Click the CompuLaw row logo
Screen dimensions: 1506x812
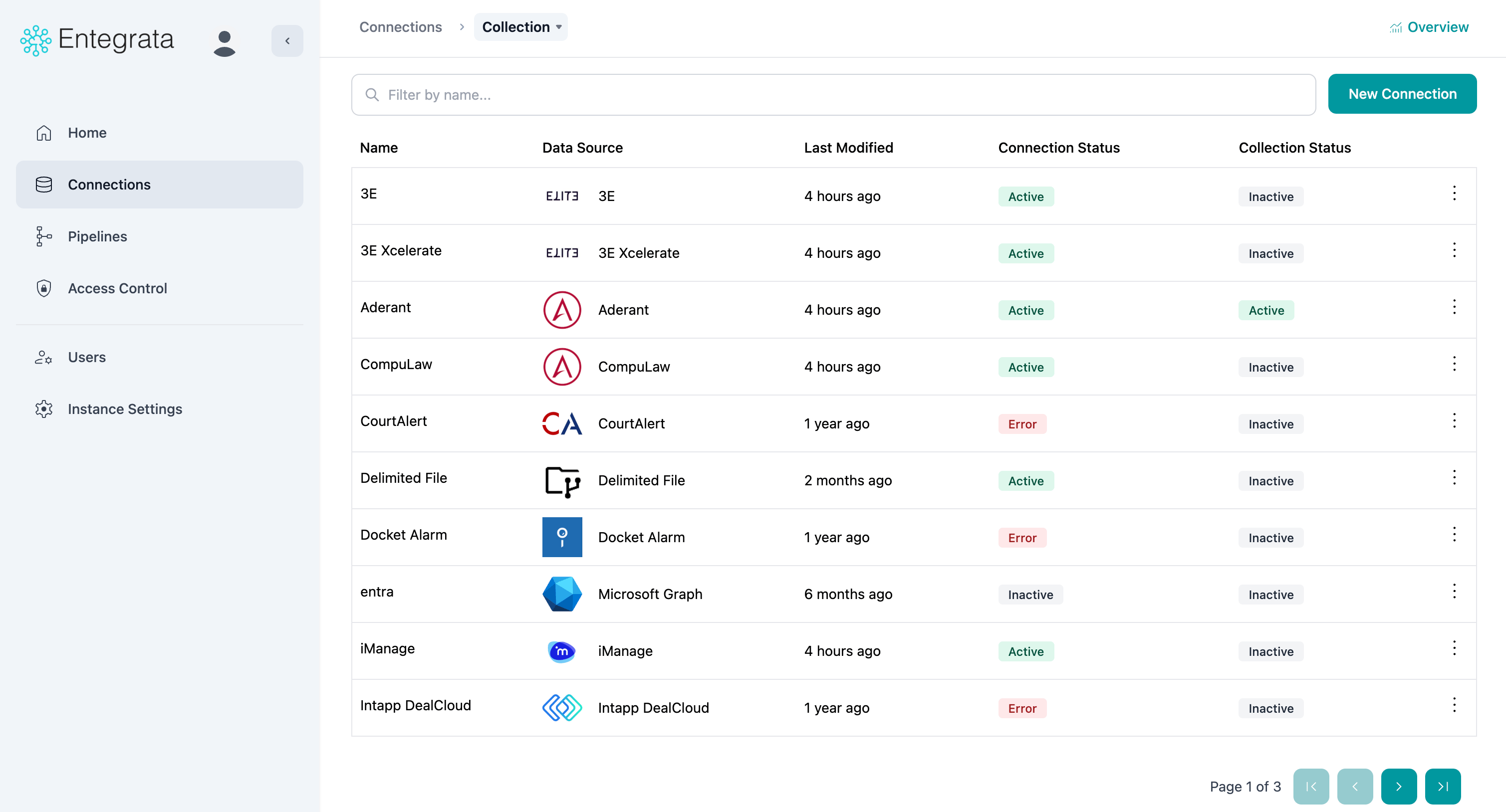pyautogui.click(x=562, y=367)
